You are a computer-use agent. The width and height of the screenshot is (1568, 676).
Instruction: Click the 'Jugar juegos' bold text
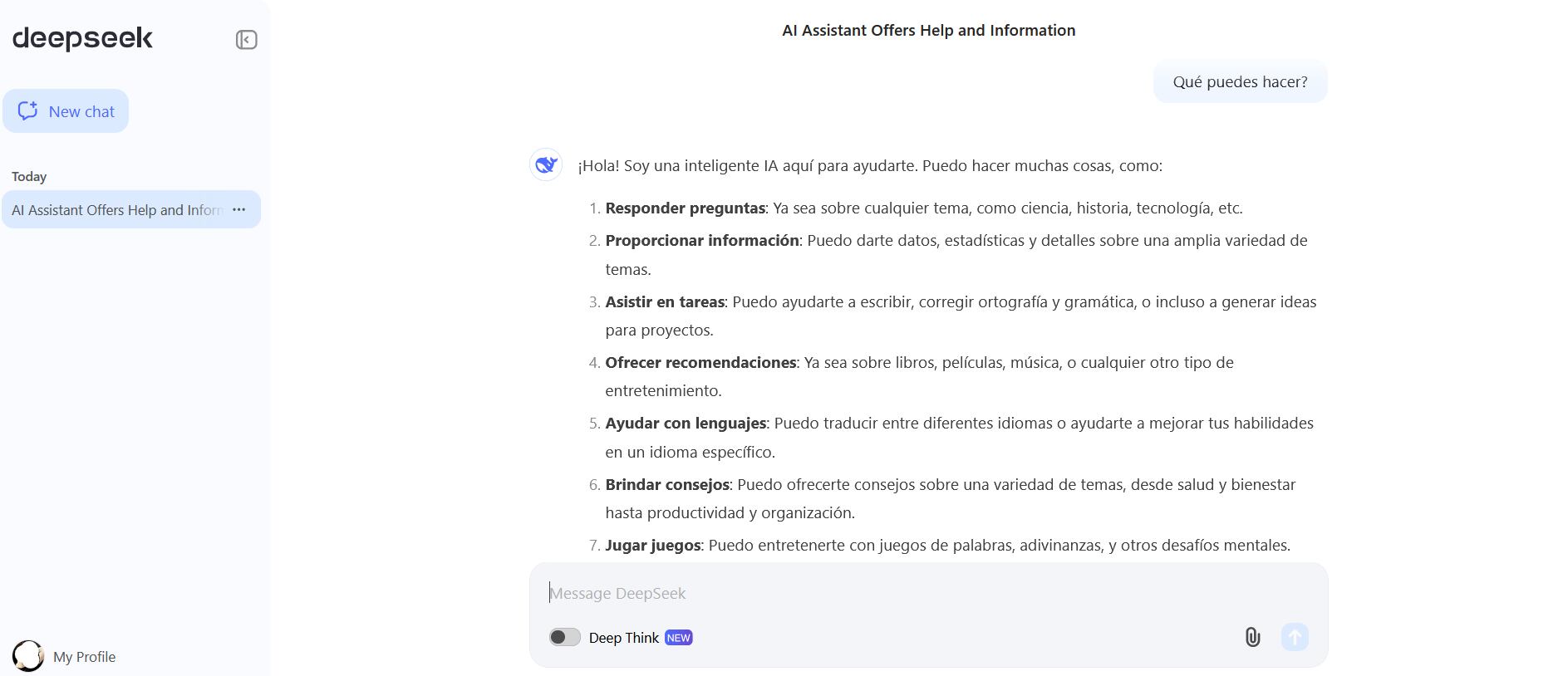pyautogui.click(x=653, y=546)
